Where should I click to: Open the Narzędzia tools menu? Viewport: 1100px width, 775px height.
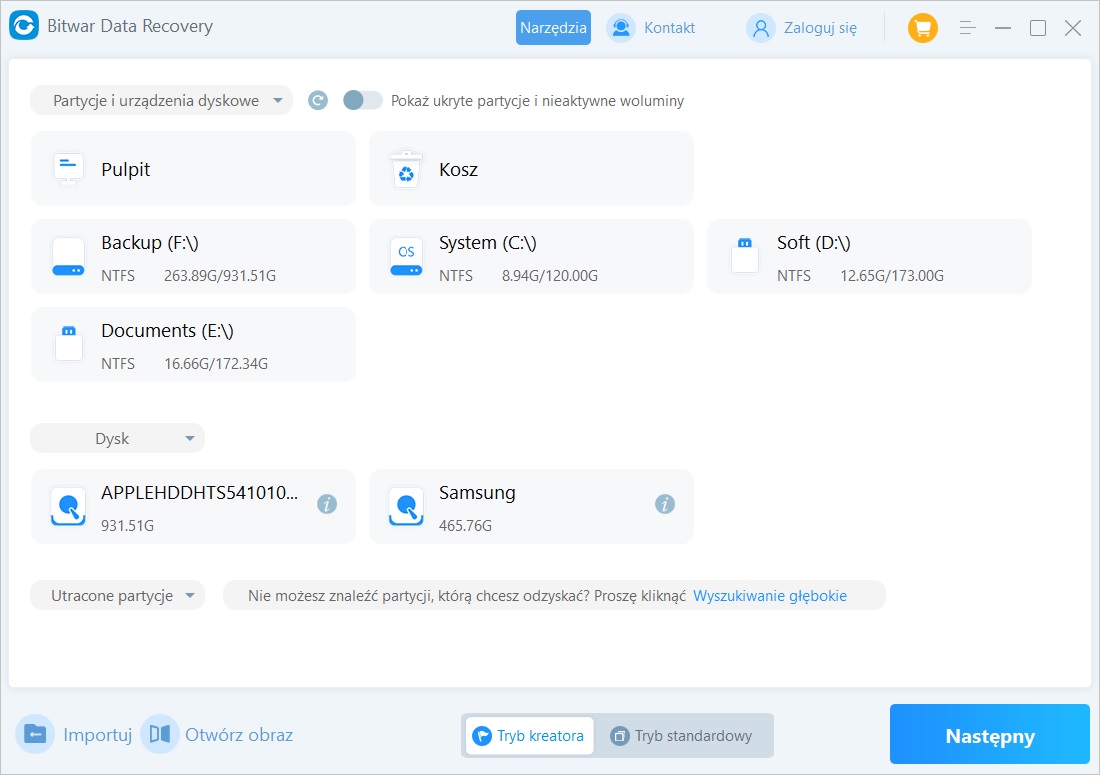point(553,28)
